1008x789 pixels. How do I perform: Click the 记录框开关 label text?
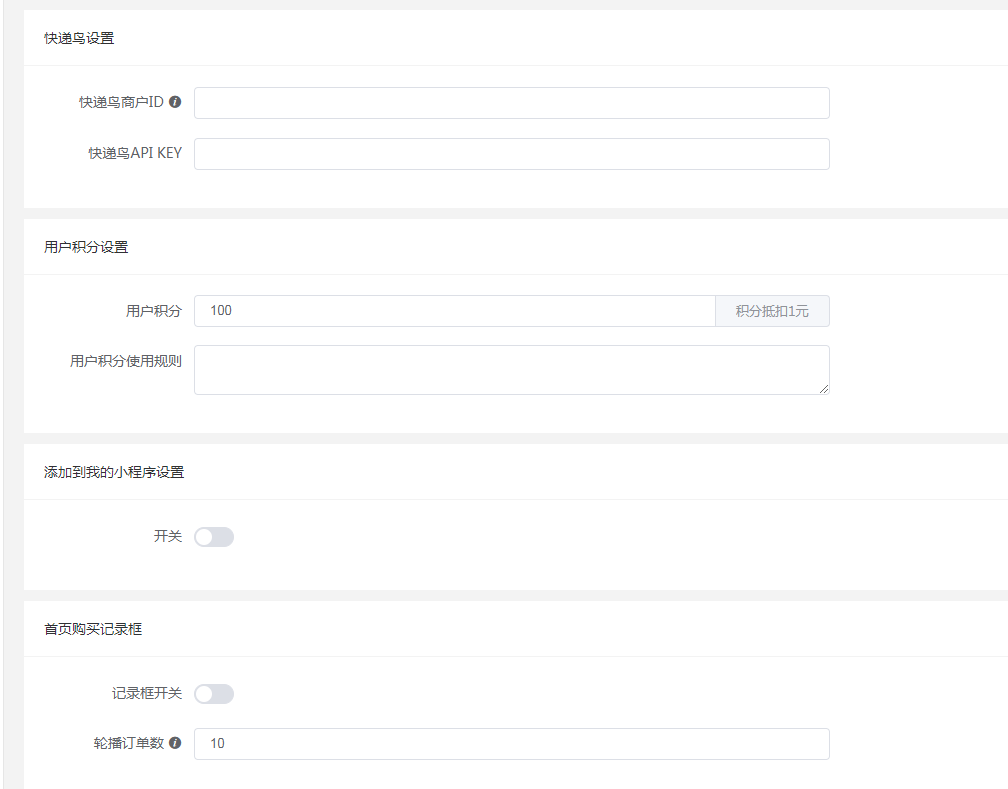[x=147, y=693]
